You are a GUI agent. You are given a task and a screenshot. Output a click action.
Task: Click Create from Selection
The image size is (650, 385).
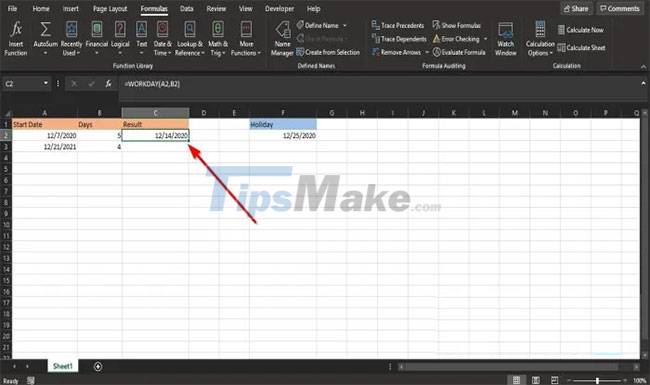click(x=328, y=52)
